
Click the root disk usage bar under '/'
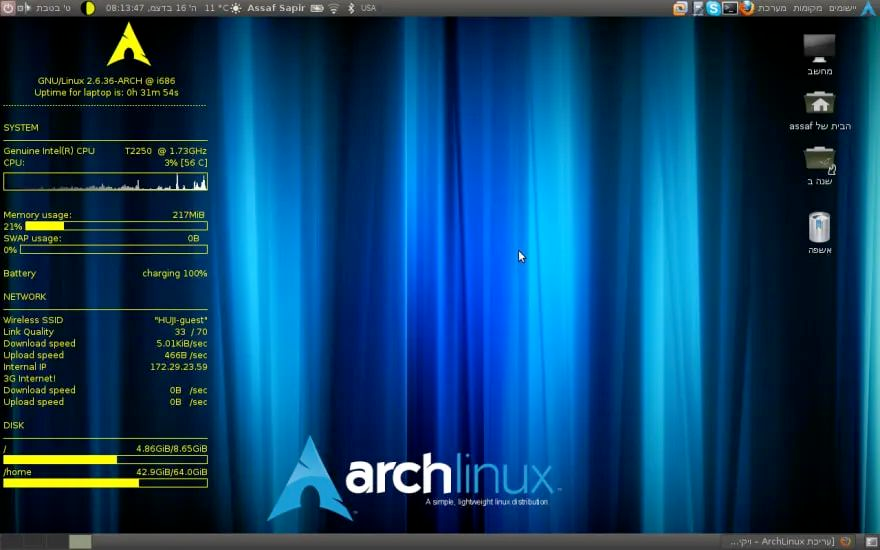(106, 460)
